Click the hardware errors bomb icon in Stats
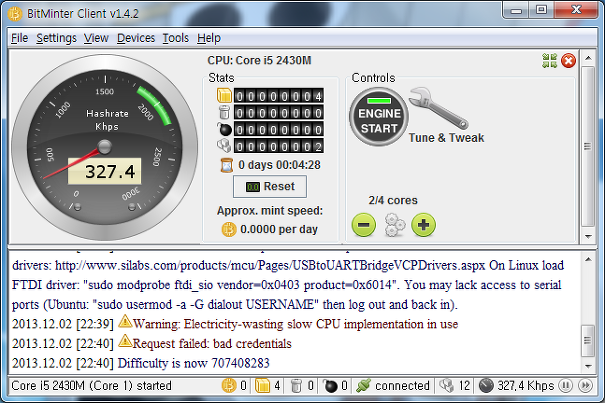Screen dimensions: 605x403 (224, 129)
